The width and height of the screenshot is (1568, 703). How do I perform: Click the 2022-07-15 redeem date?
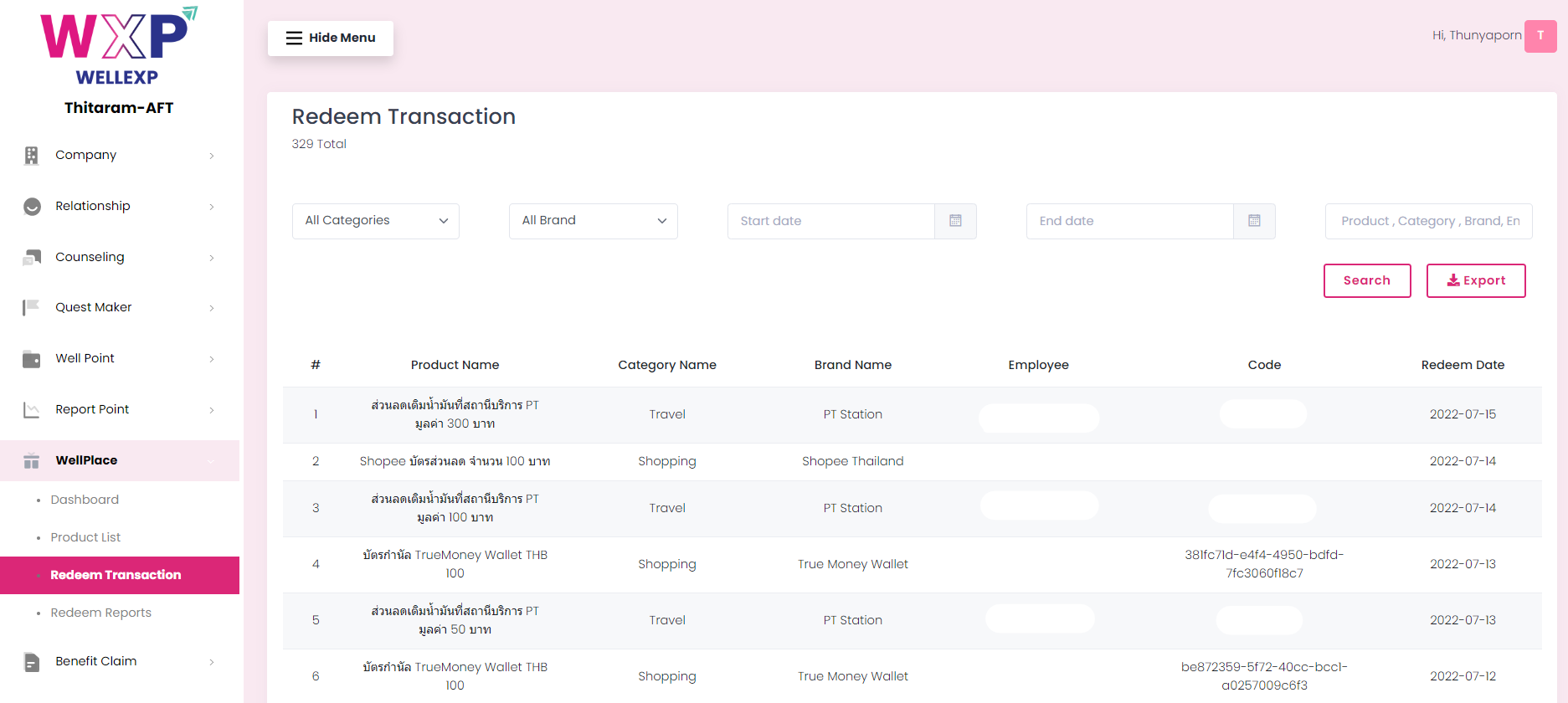tap(1463, 414)
